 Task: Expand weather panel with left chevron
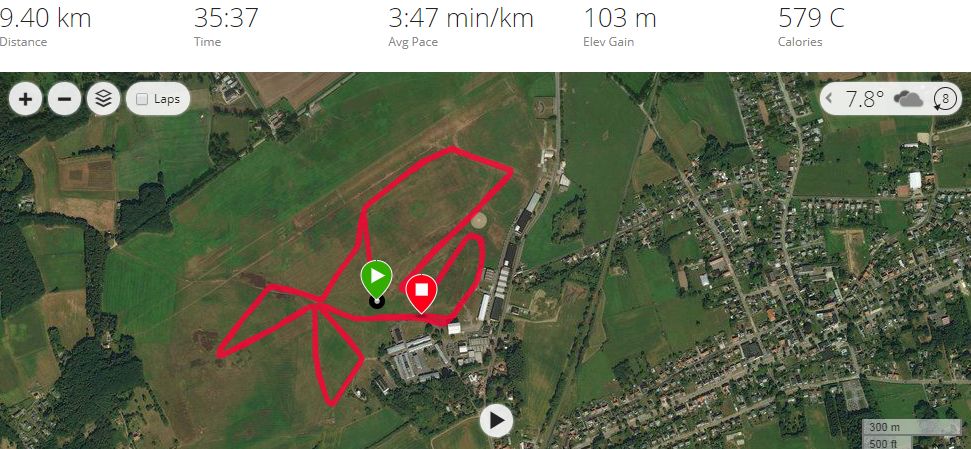[x=829, y=98]
